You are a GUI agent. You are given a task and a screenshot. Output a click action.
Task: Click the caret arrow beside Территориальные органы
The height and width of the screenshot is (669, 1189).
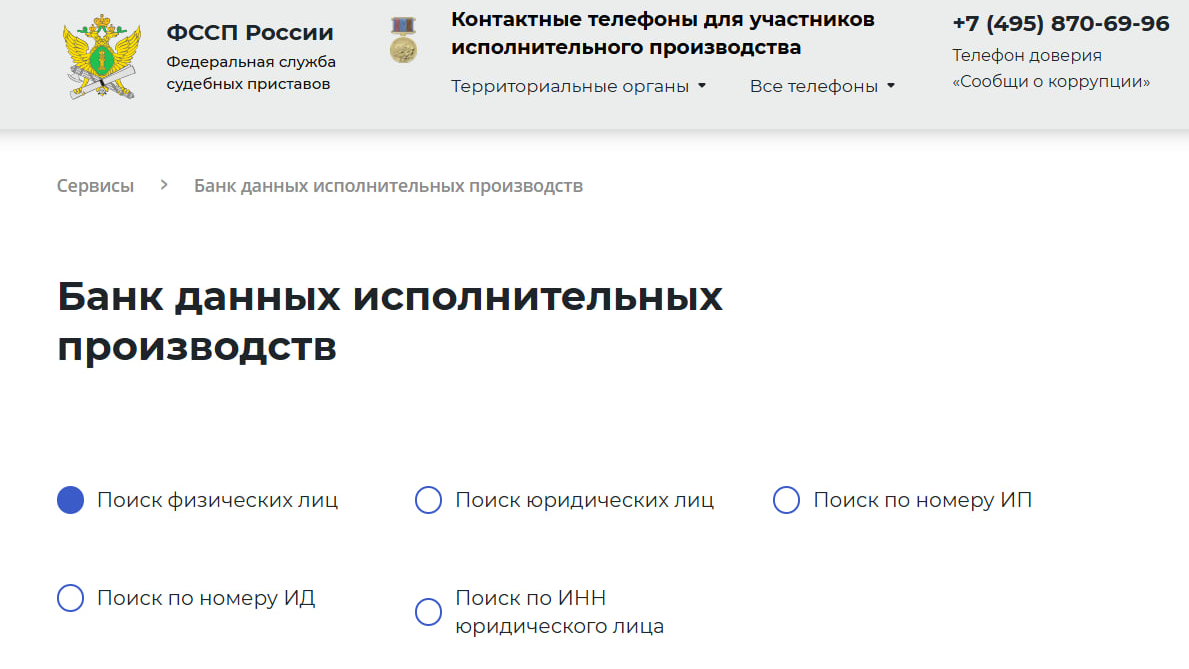pyautogui.click(x=702, y=86)
